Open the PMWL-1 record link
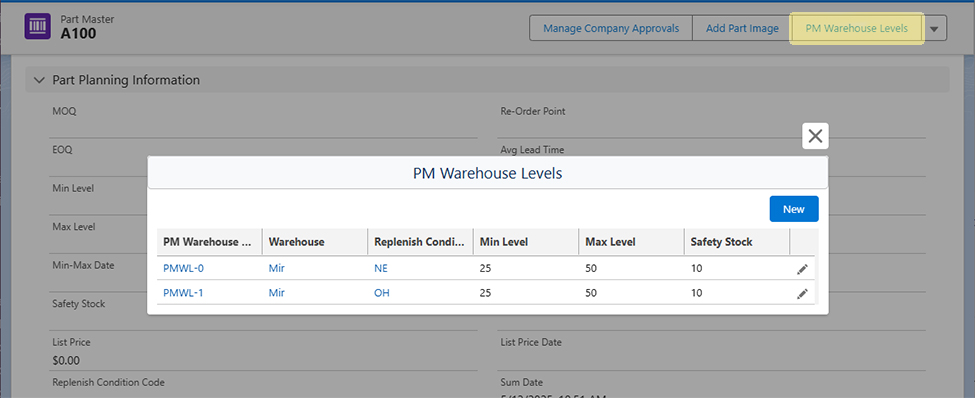Viewport: 975px width, 398px height. coord(183,293)
